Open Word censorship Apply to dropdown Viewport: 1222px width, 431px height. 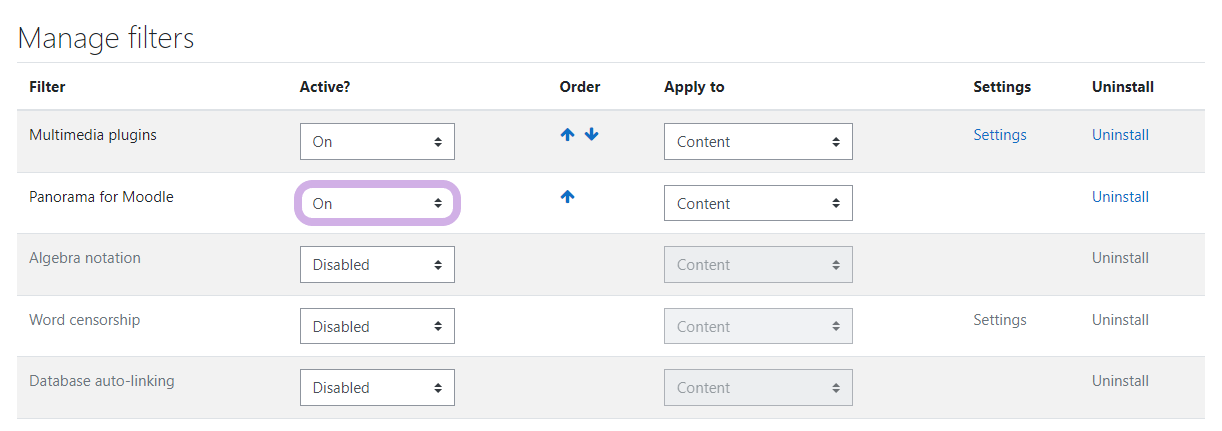pos(758,326)
